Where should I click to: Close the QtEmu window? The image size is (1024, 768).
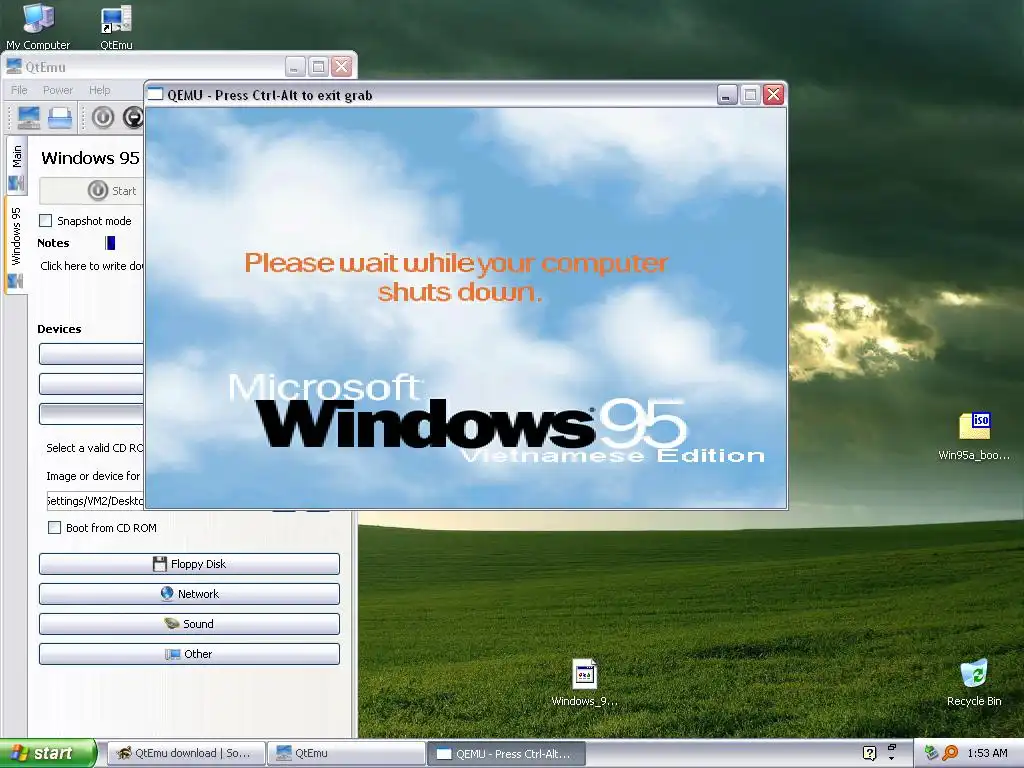click(x=342, y=67)
